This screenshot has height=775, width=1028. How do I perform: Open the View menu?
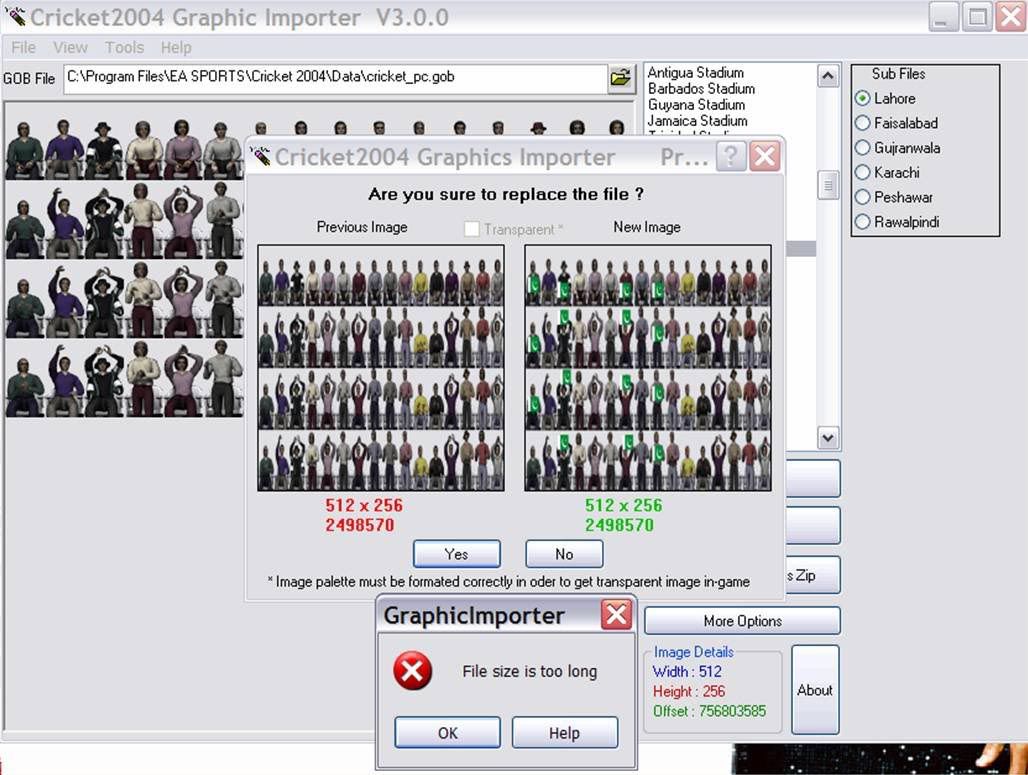70,47
